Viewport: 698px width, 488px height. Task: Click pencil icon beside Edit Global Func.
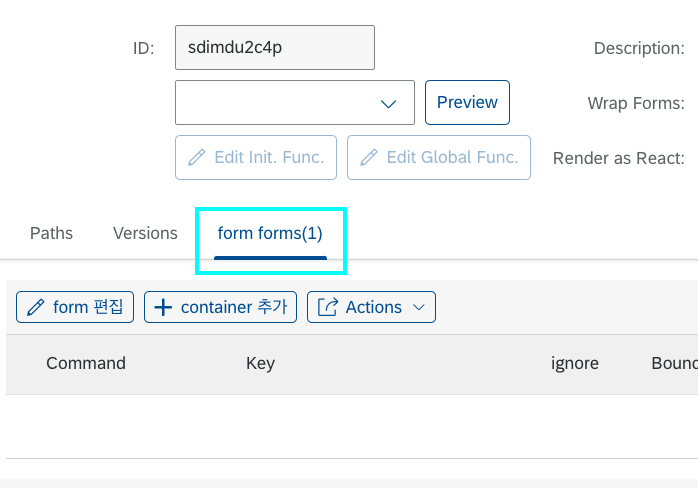click(369, 158)
